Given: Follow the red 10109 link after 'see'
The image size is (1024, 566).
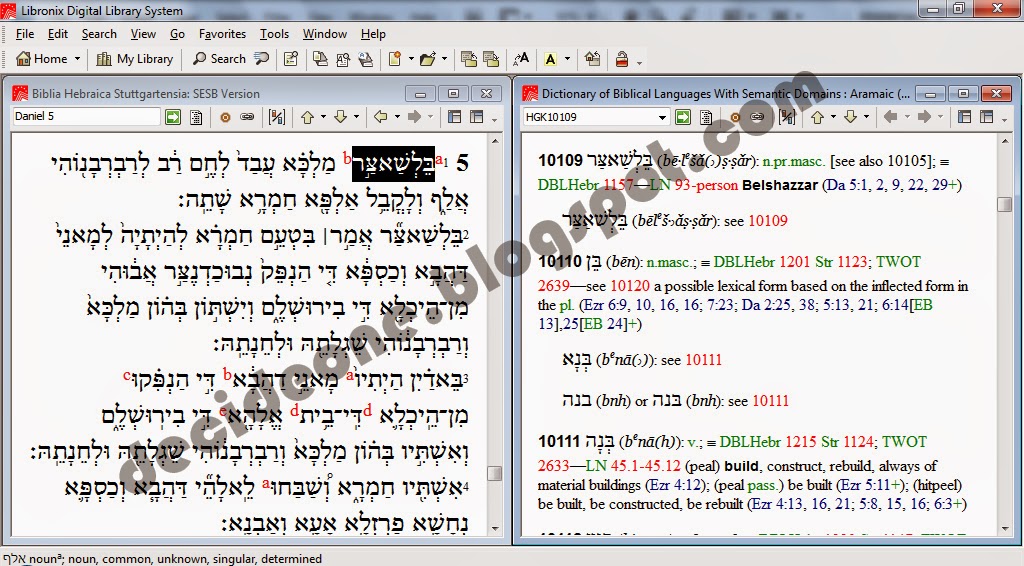Looking at the screenshot, I should point(767,221).
